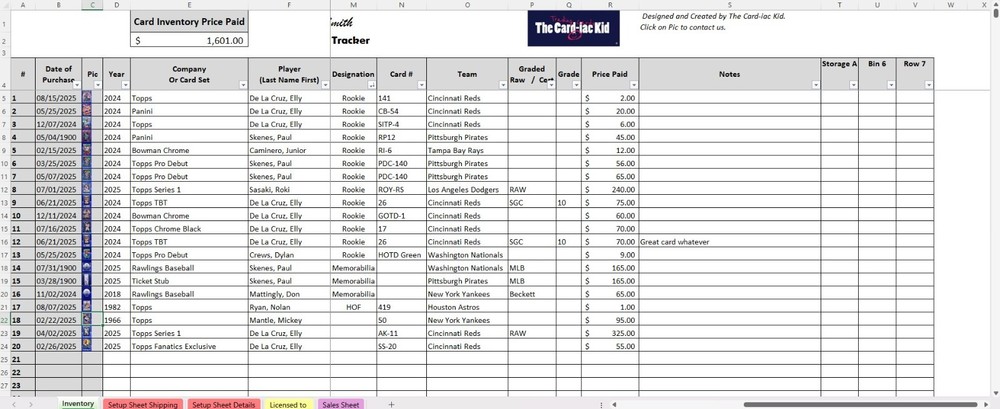Open Row 7 column filter dropdown

coord(929,85)
